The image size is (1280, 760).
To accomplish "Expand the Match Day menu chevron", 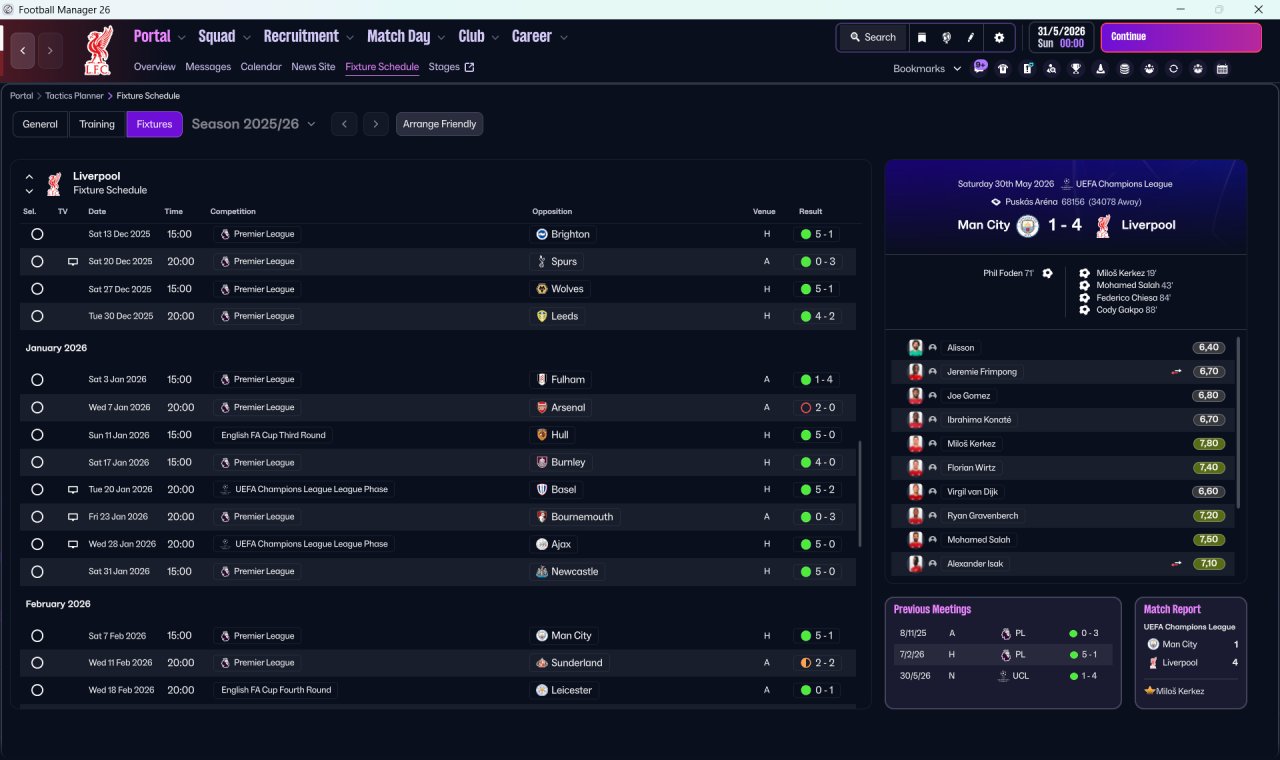I will 441,38.
